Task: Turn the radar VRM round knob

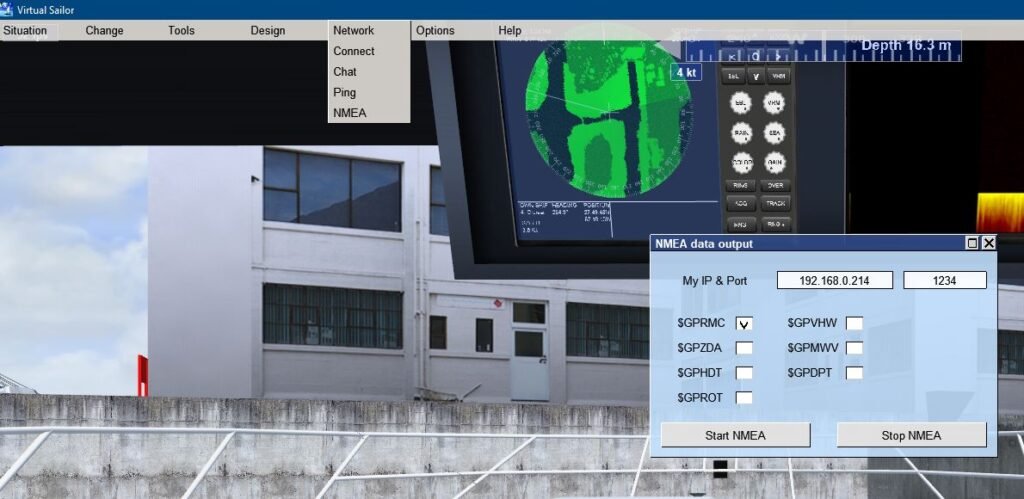Action: tap(774, 103)
